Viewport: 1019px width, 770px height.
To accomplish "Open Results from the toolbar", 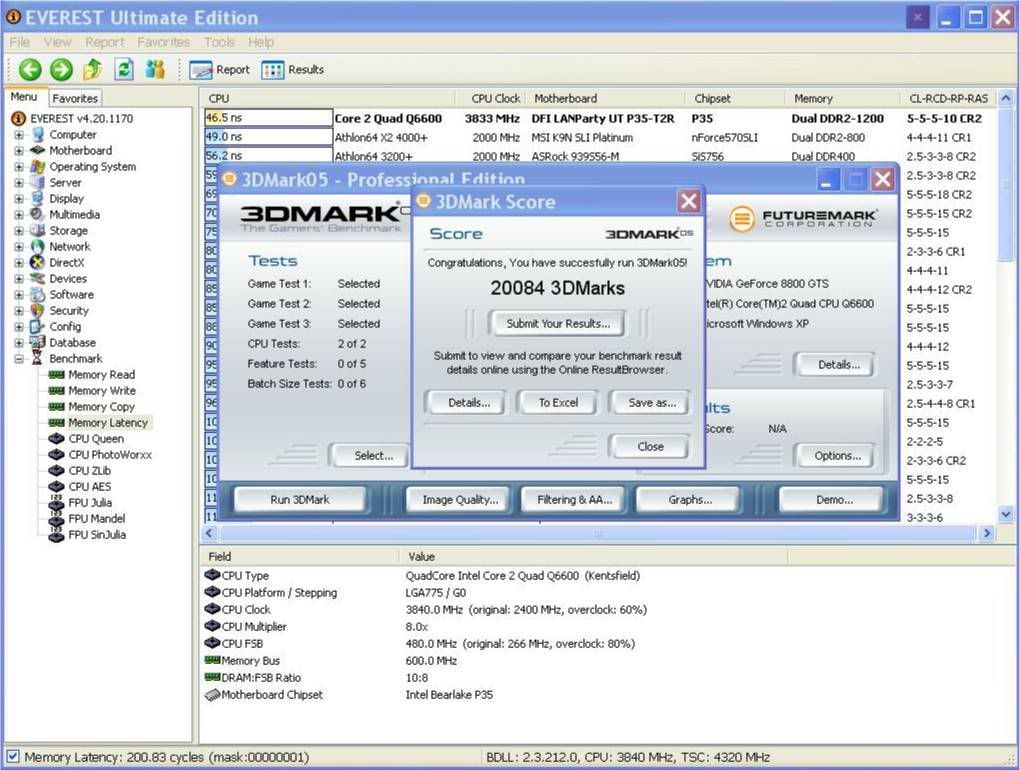I will [292, 70].
